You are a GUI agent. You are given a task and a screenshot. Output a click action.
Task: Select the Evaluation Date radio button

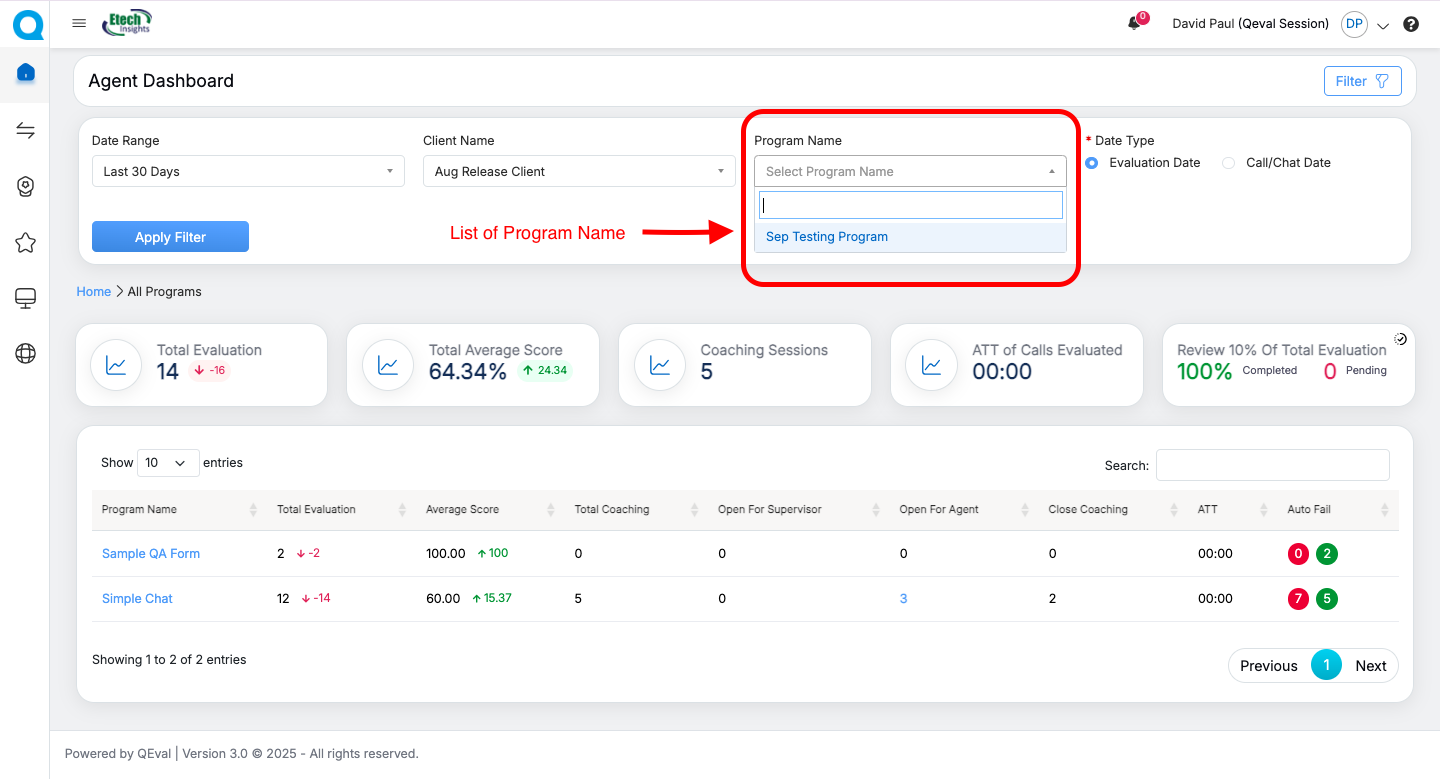pos(1092,163)
